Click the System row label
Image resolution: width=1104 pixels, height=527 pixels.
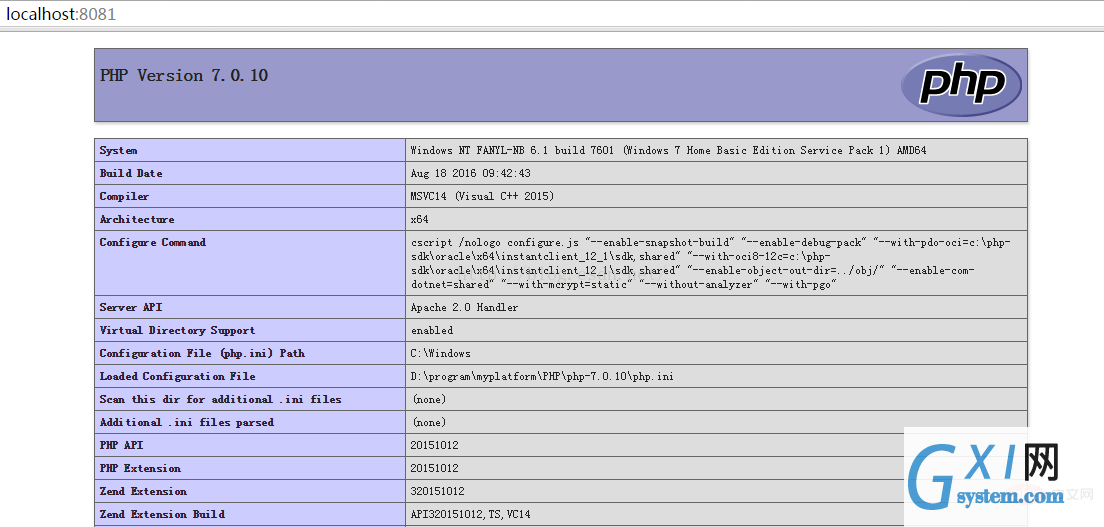(118, 150)
